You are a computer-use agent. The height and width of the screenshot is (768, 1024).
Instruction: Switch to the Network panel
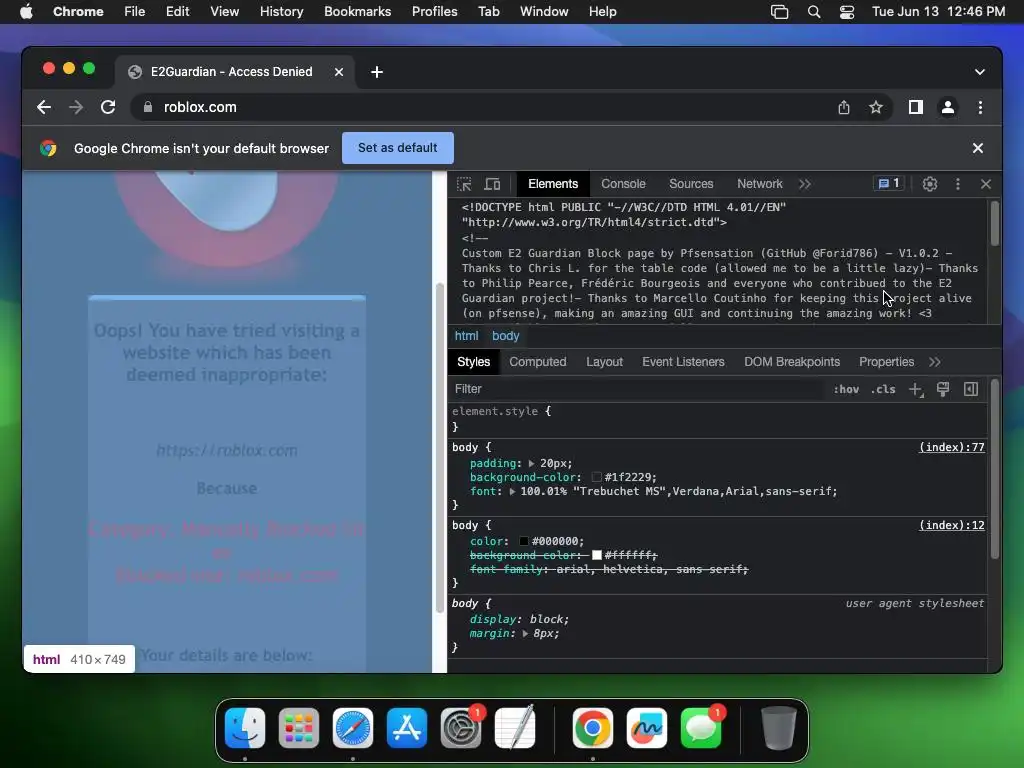[760, 184]
